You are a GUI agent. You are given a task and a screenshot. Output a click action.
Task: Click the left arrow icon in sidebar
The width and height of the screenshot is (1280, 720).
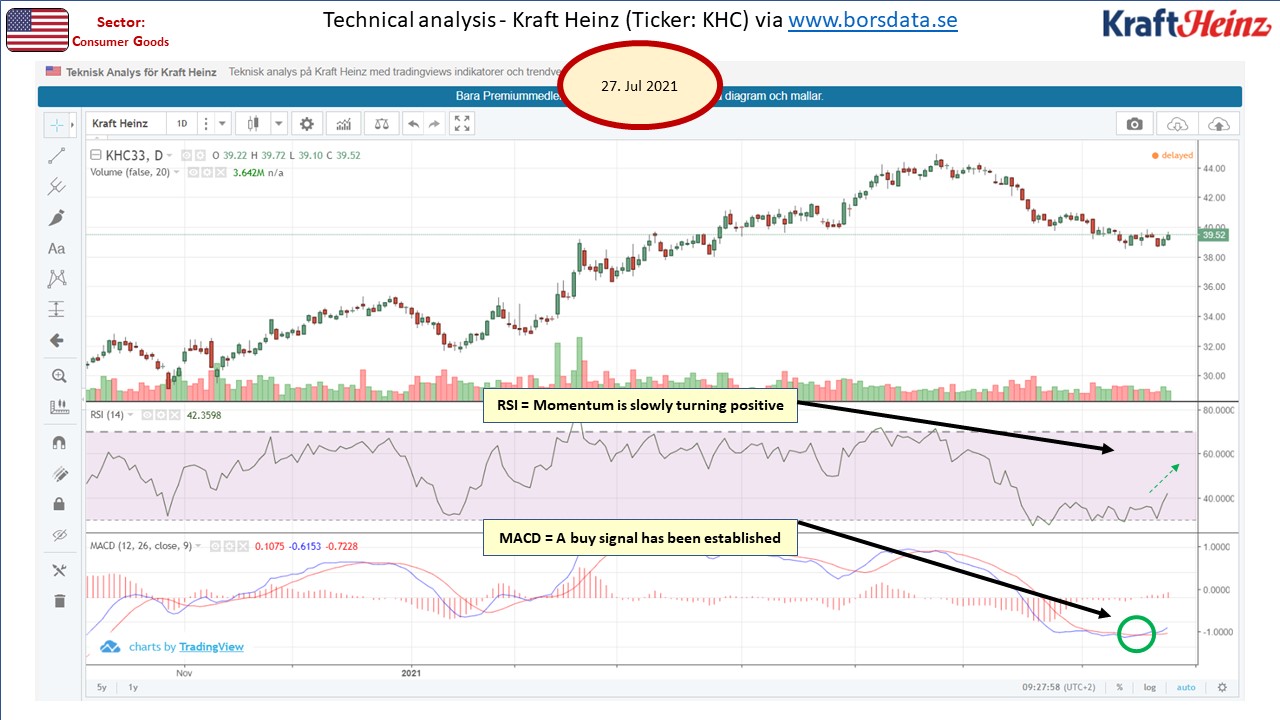[57, 340]
